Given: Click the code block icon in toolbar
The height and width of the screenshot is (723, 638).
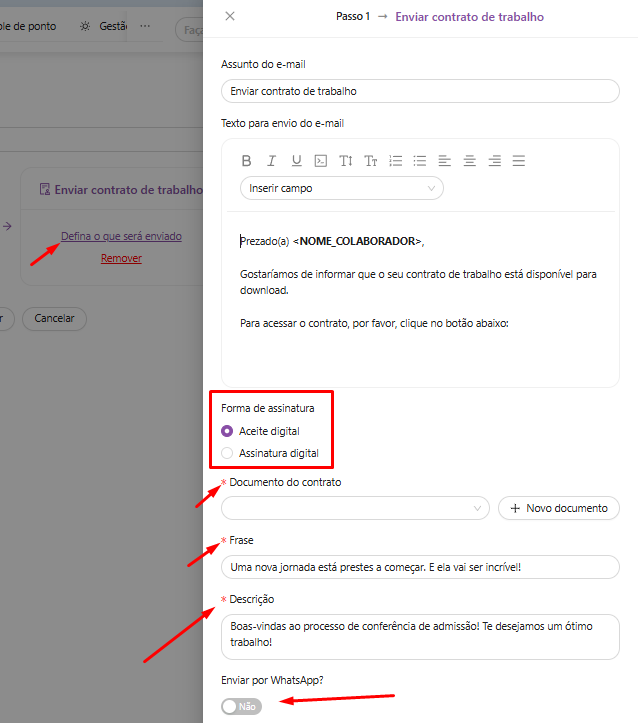Looking at the screenshot, I should pyautogui.click(x=321, y=161).
